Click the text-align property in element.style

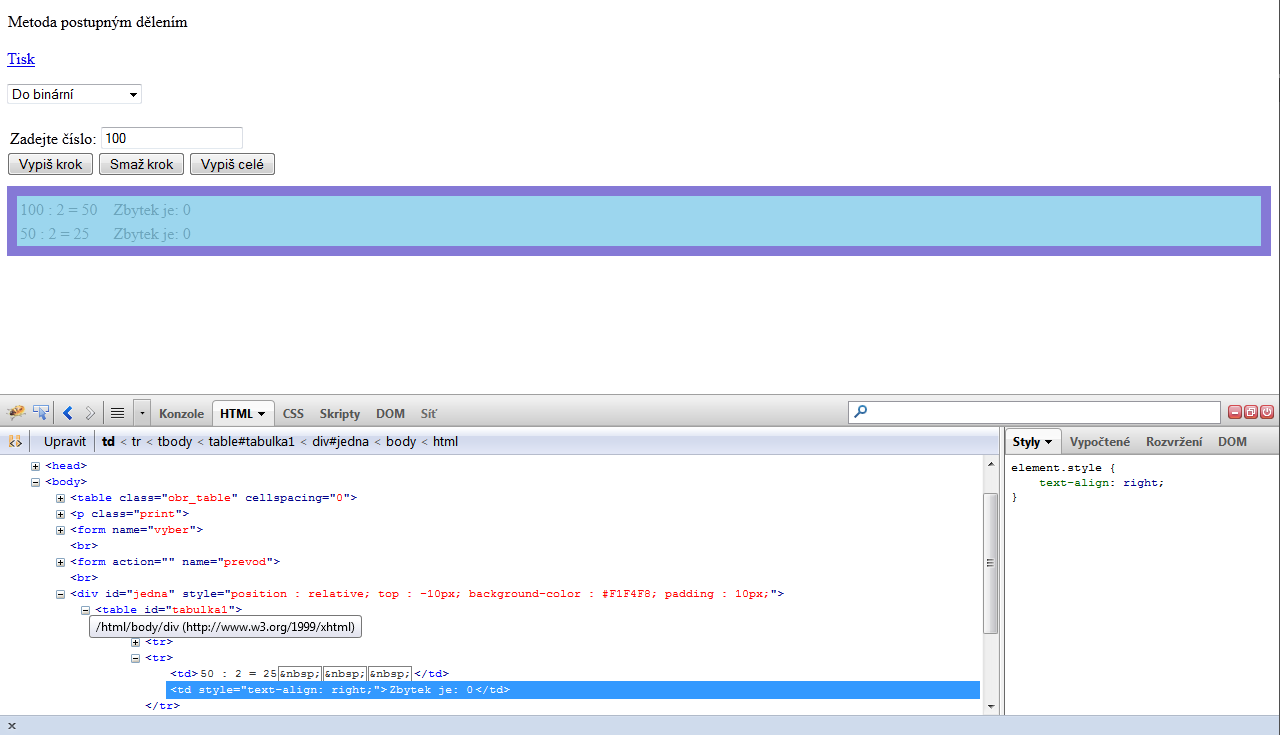(1072, 483)
